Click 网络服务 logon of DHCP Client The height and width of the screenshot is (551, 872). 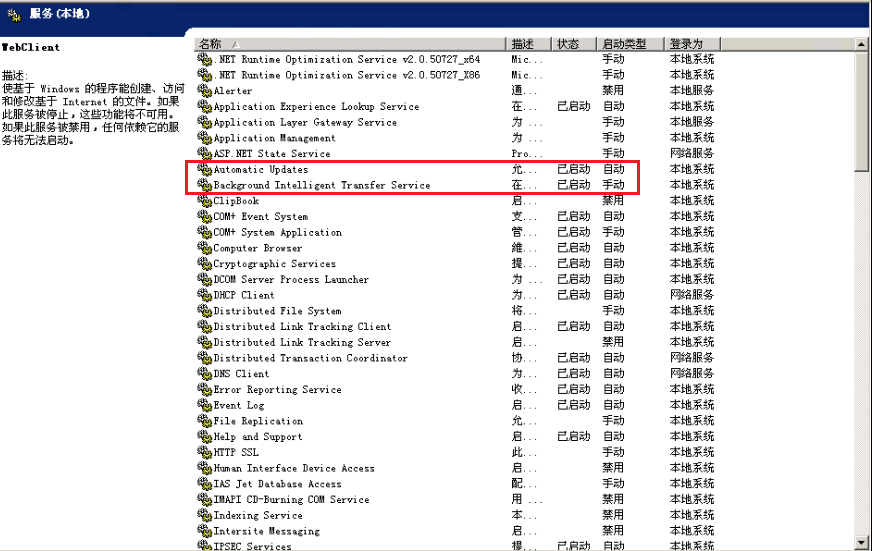pyautogui.click(x=692, y=295)
